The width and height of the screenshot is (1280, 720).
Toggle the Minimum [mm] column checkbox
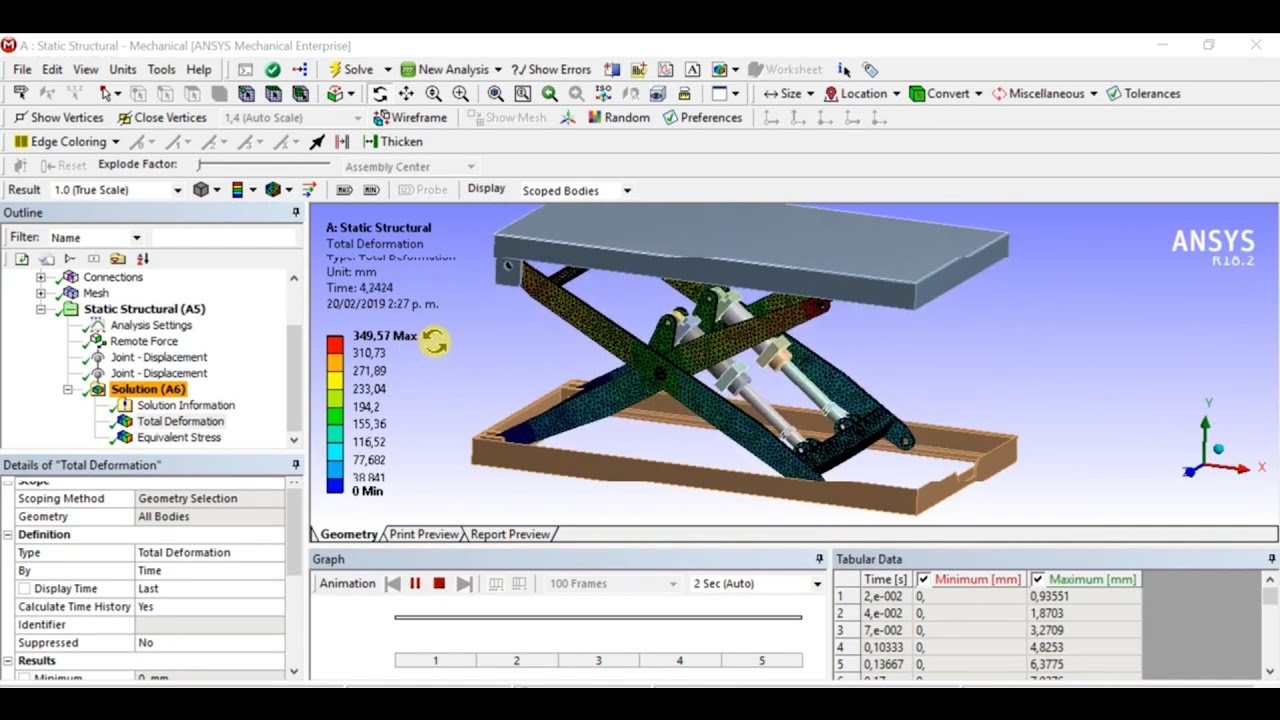click(923, 579)
